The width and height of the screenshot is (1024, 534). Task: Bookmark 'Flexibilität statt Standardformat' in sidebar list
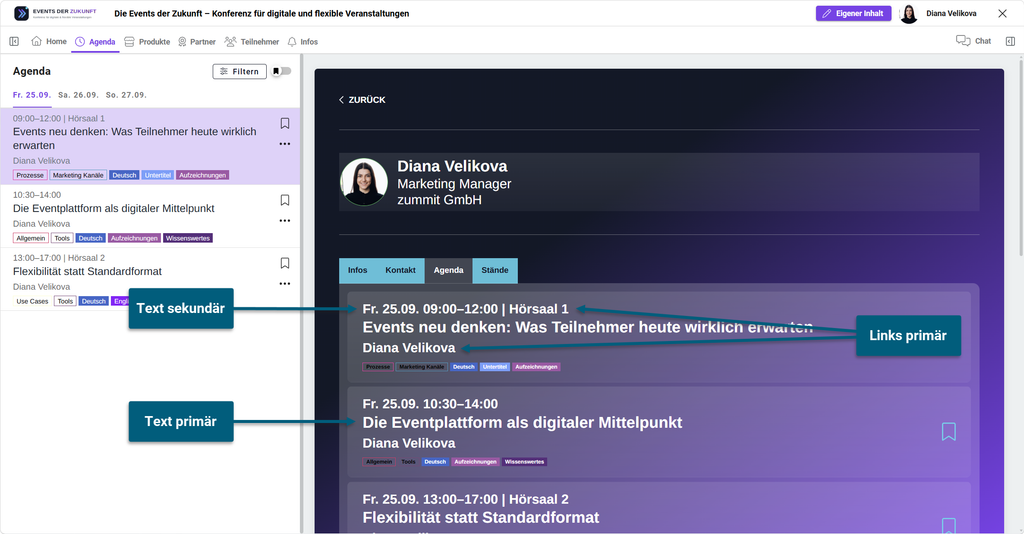tap(285, 263)
